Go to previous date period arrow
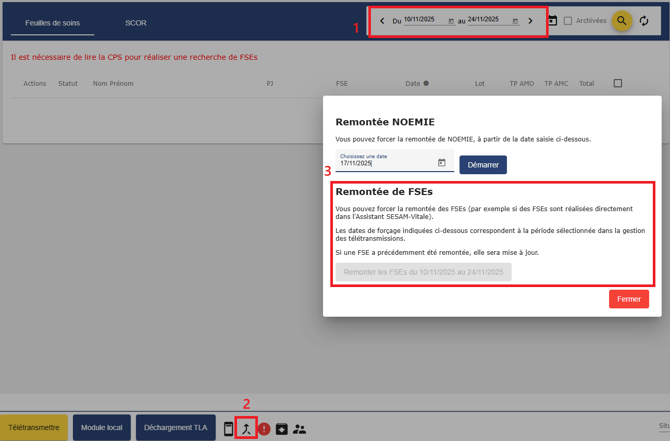 click(x=382, y=21)
